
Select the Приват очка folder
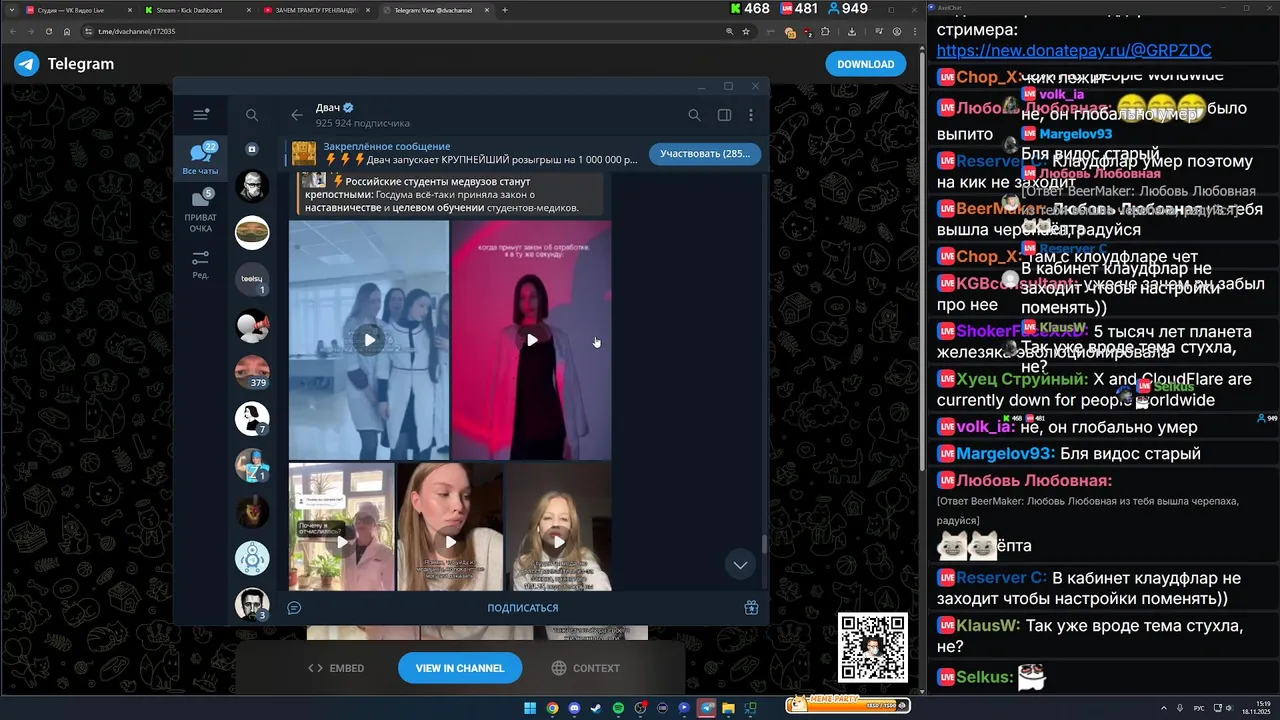[201, 211]
